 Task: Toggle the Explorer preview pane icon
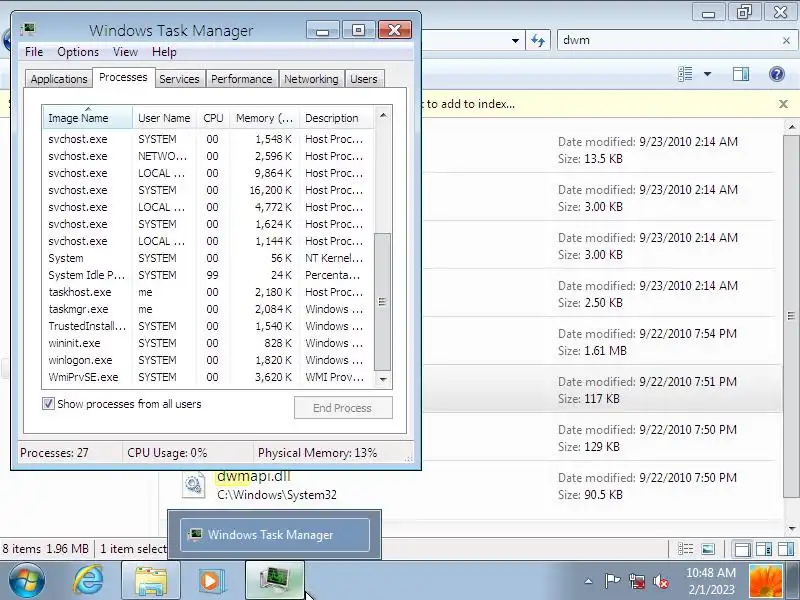coord(741,74)
